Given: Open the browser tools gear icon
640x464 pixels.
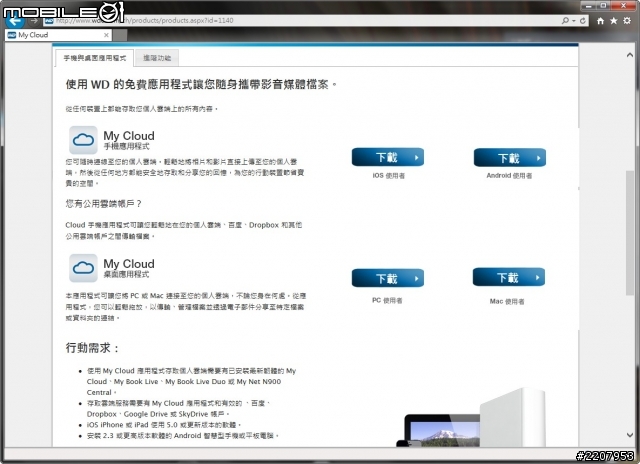Looking at the screenshot, I should pos(627,21).
